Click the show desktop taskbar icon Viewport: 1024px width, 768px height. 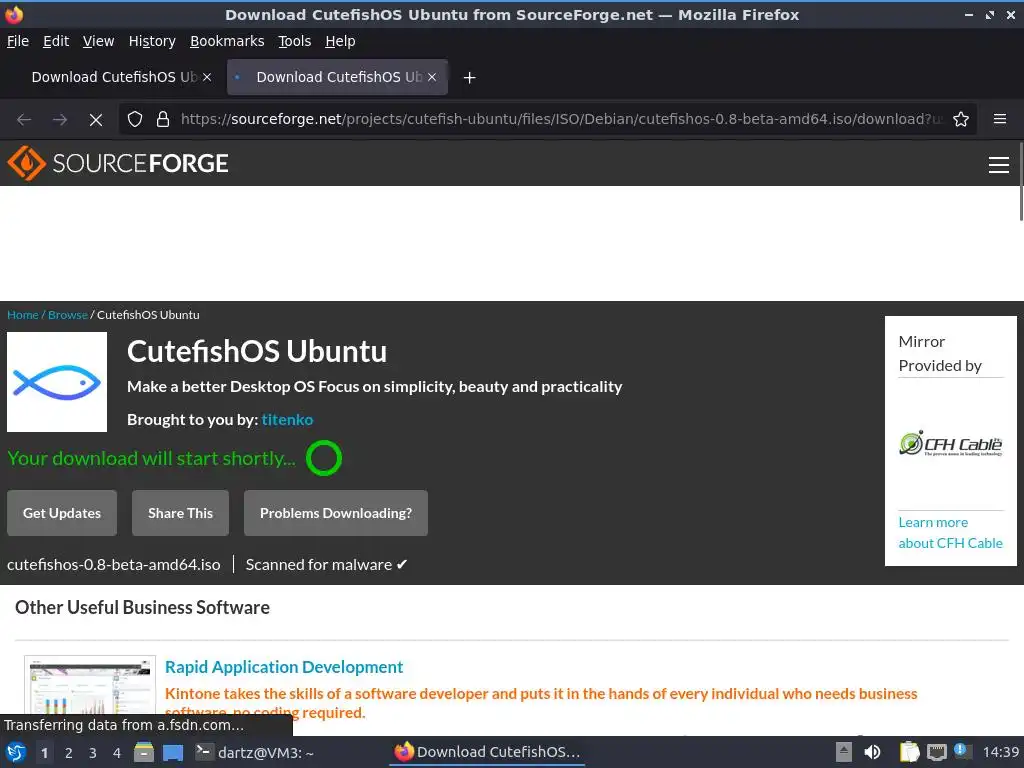pyautogui.click(x=172, y=752)
